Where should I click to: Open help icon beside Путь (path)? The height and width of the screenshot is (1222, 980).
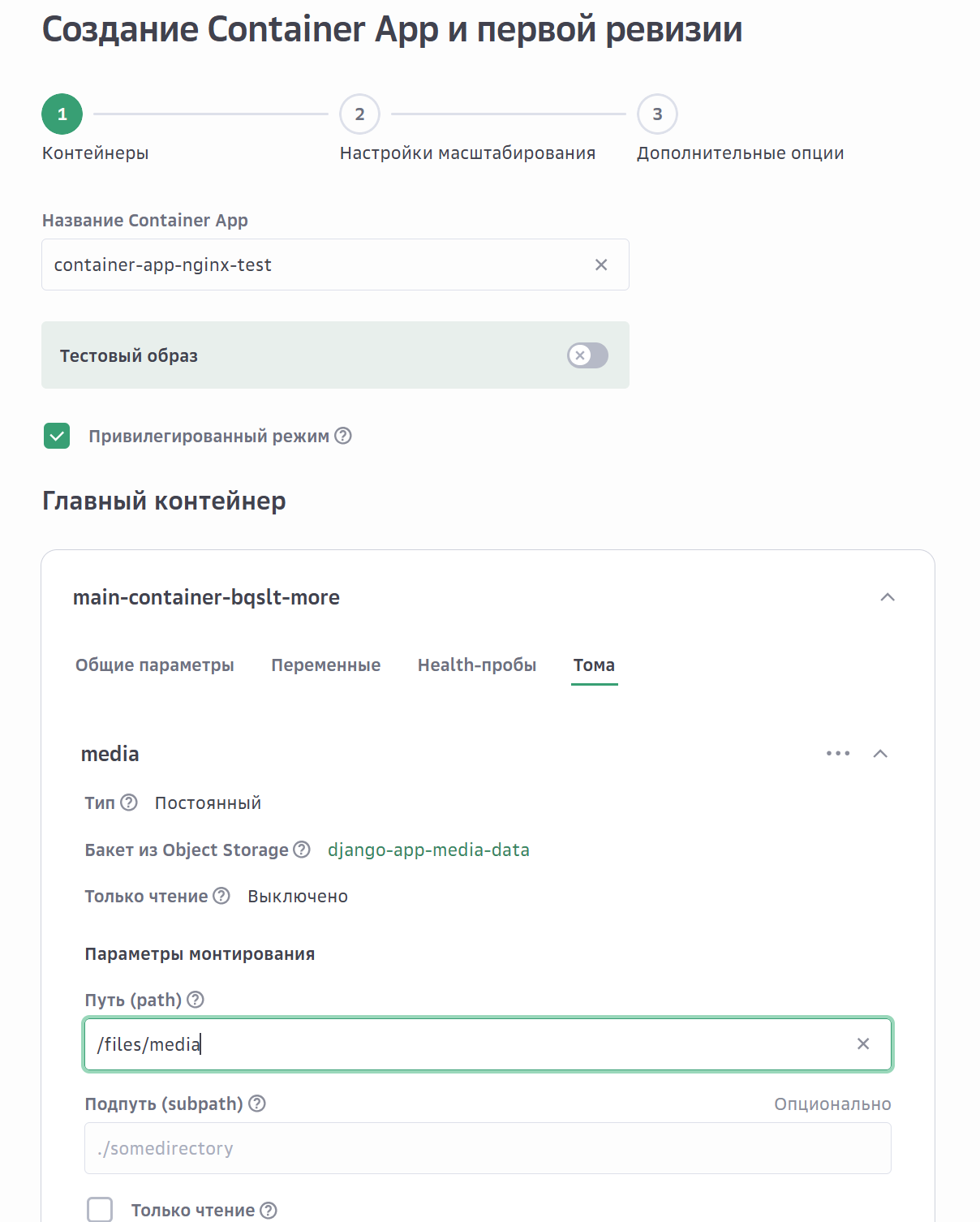[x=196, y=1000]
